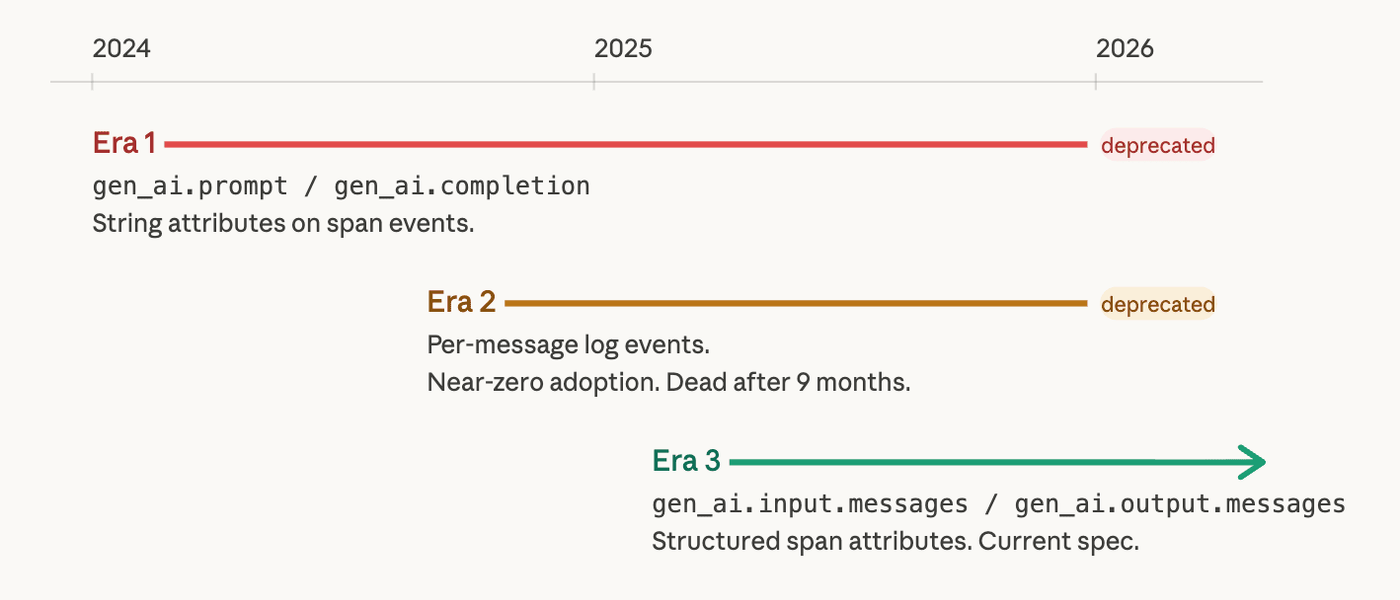Viewport: 1400px width, 600px height.
Task: Click the tick mark under 2025
Action: tap(594, 82)
